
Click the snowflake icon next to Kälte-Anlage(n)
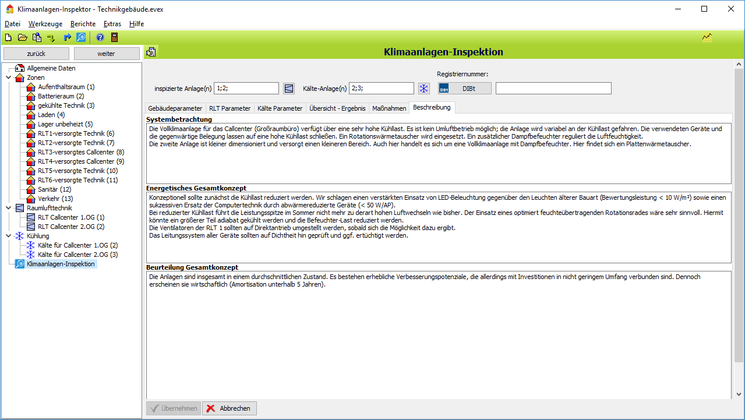pyautogui.click(x=423, y=88)
